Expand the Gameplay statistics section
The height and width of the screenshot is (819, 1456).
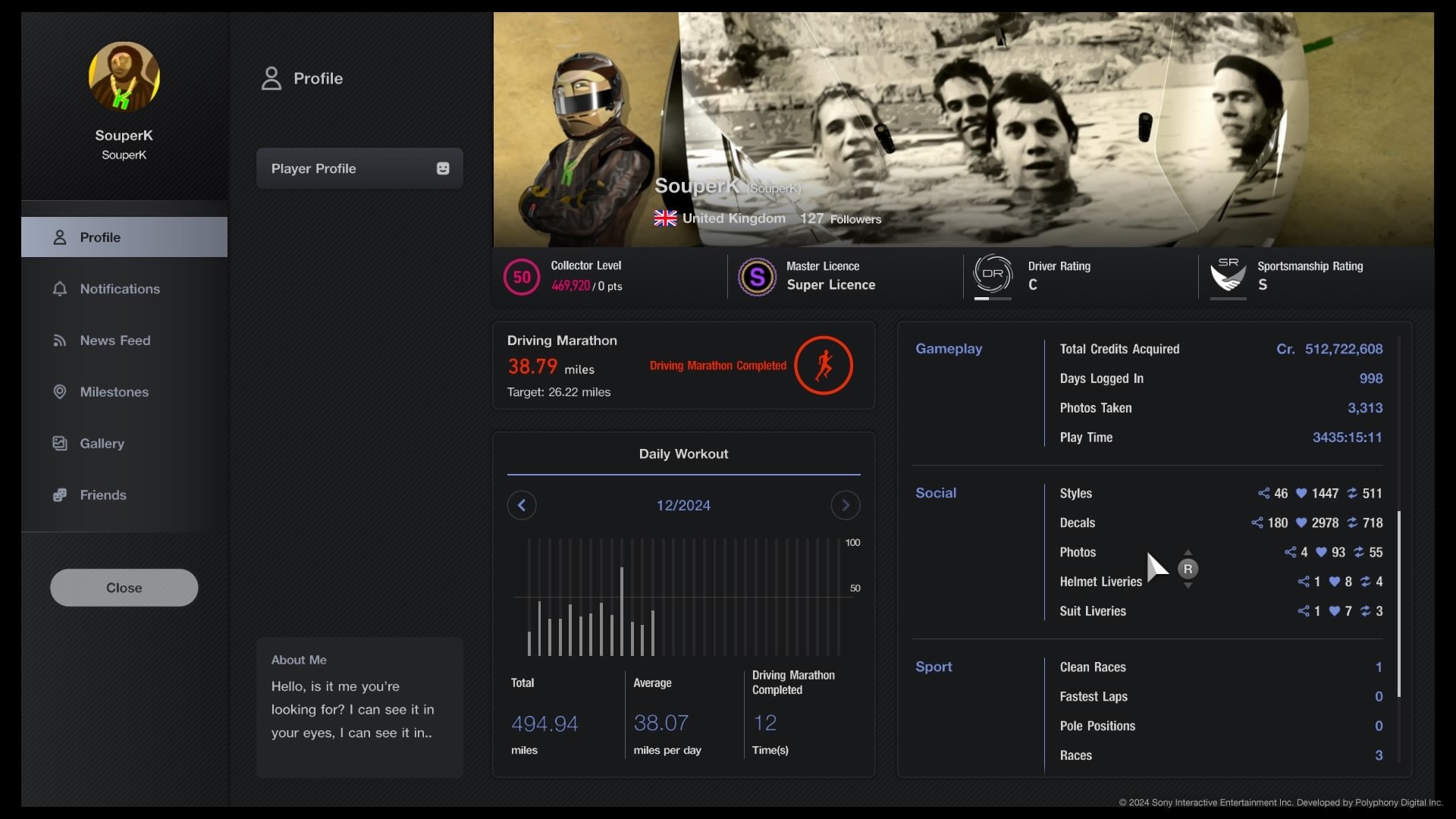click(948, 349)
